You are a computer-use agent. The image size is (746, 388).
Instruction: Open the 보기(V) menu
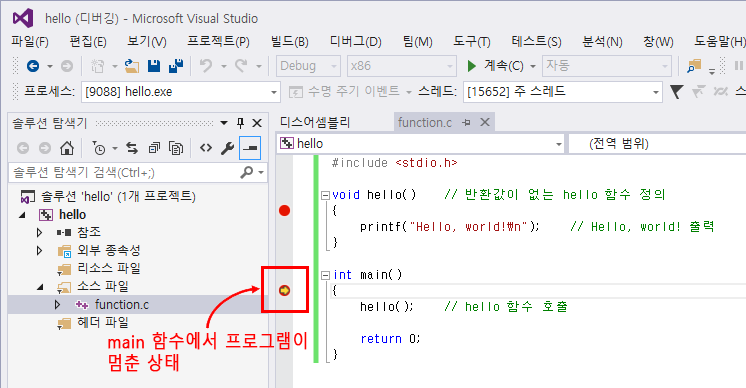(147, 42)
